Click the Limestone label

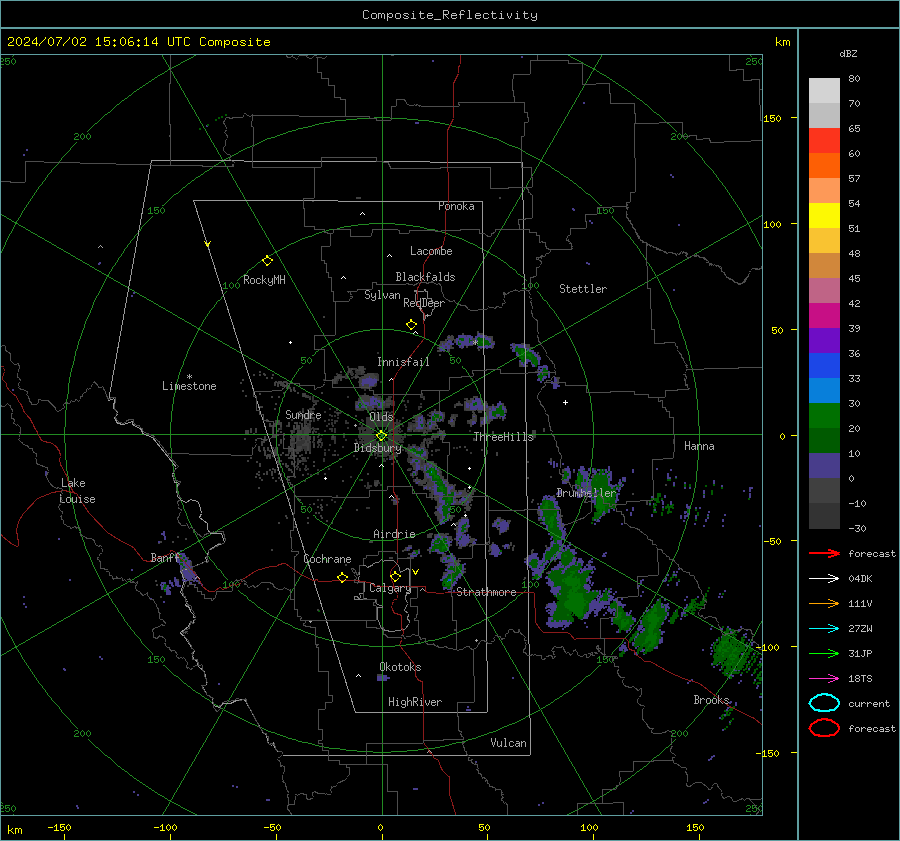point(189,386)
